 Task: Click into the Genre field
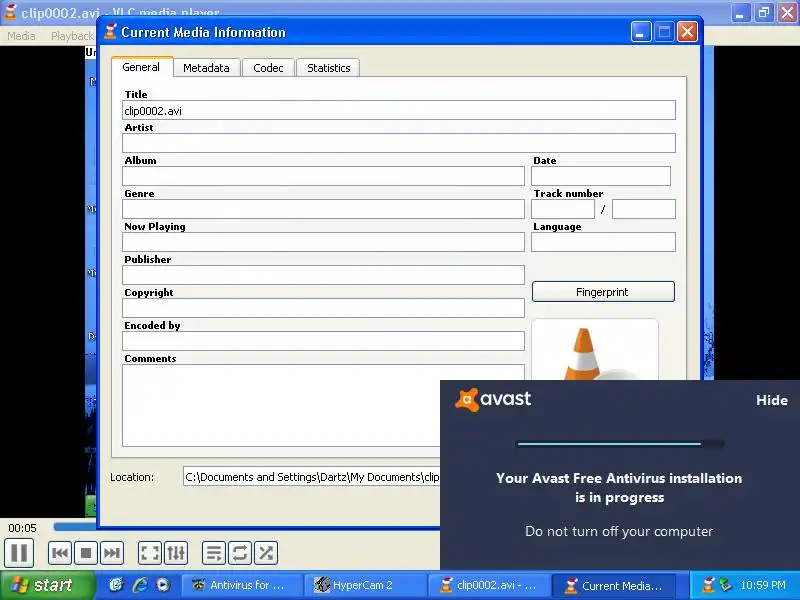[x=323, y=209]
